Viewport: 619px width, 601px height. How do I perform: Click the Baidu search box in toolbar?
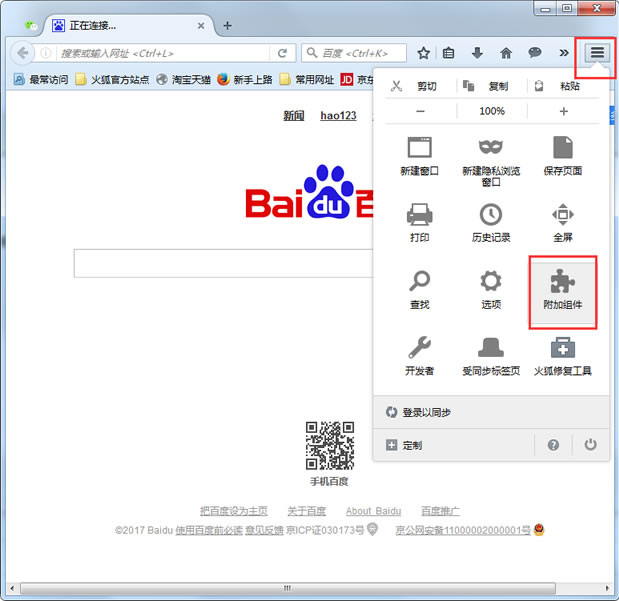tap(354, 53)
